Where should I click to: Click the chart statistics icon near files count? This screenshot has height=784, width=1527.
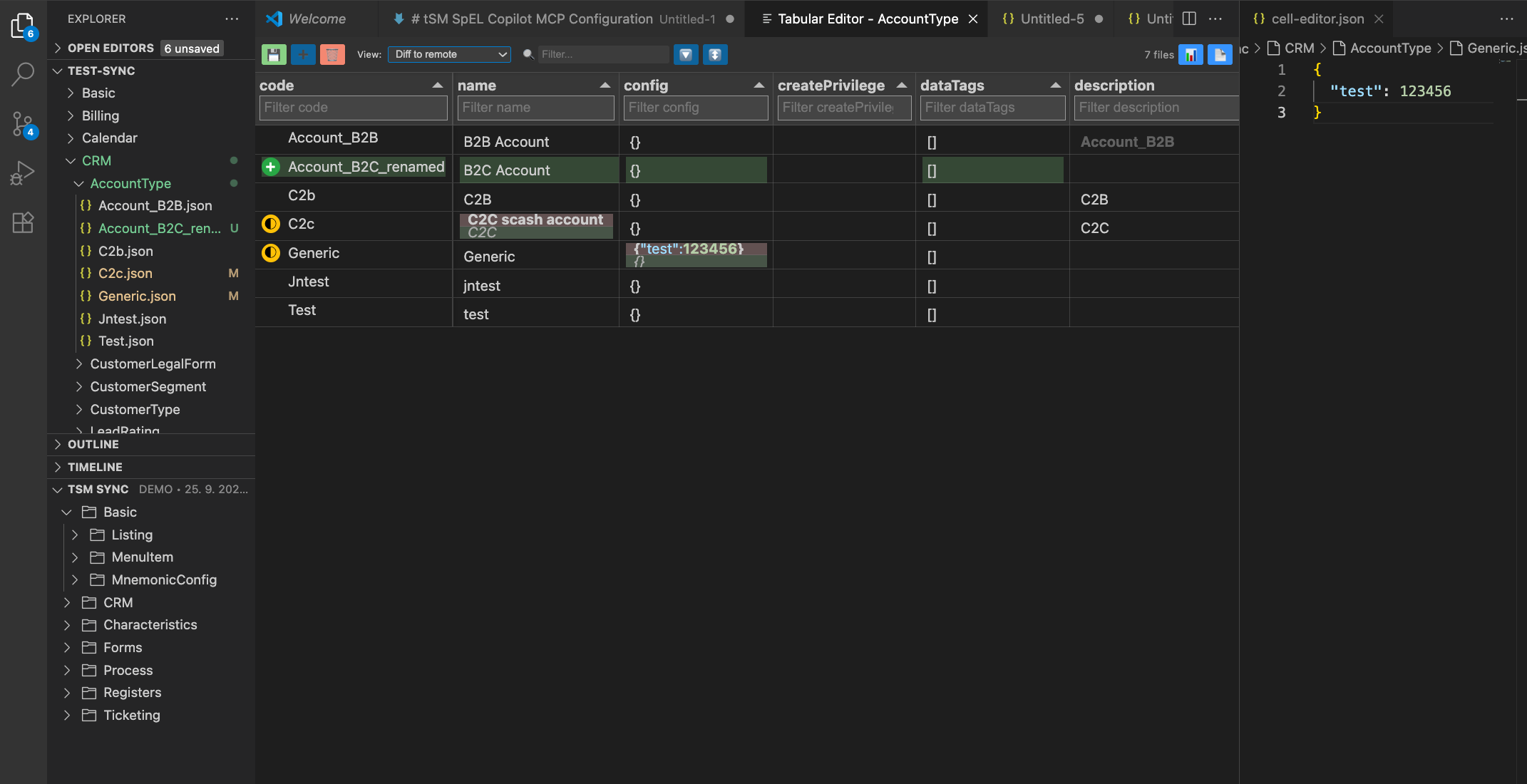pos(1191,54)
